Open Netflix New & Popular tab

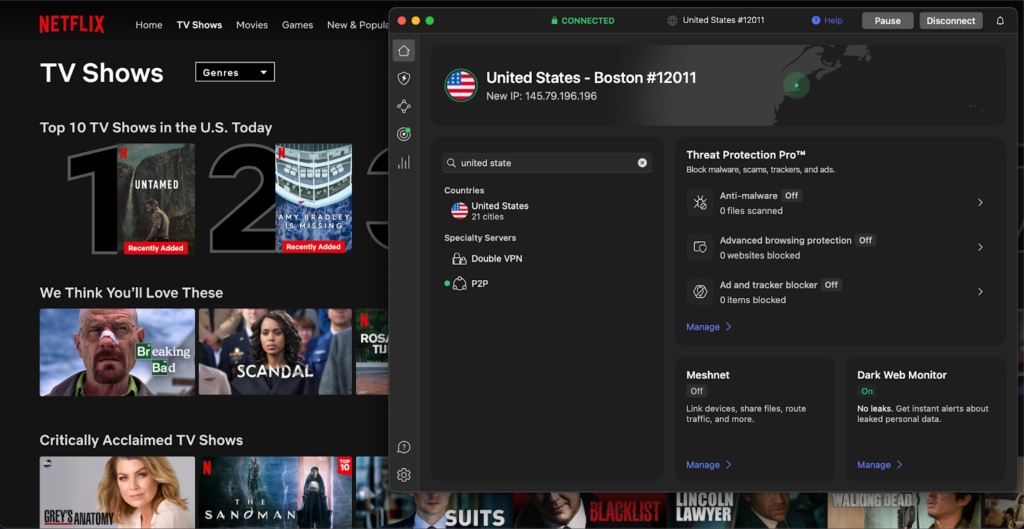(x=357, y=25)
